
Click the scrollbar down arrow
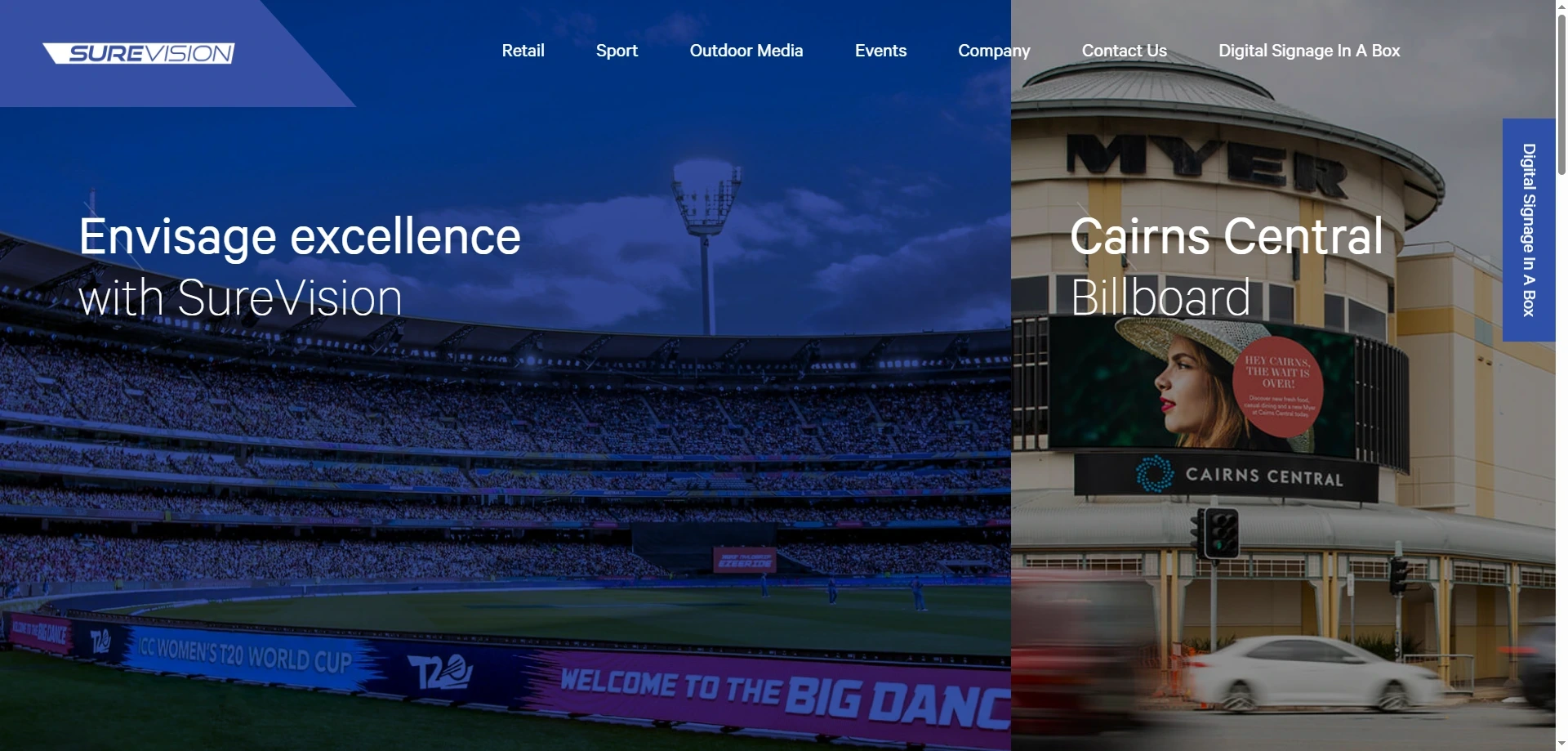[1561, 744]
